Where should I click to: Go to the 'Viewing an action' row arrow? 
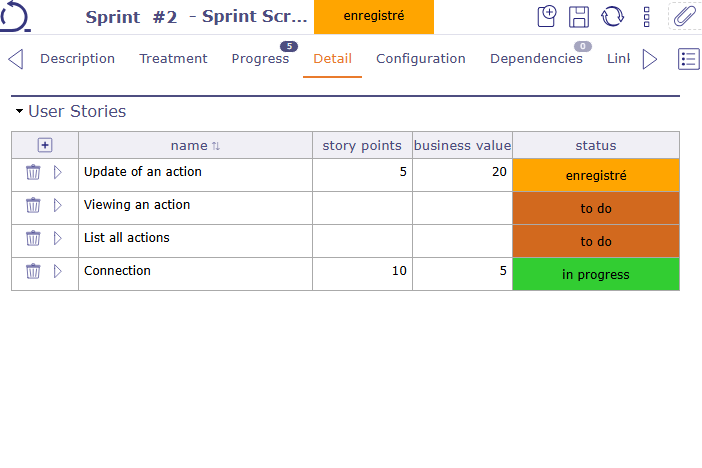57,205
